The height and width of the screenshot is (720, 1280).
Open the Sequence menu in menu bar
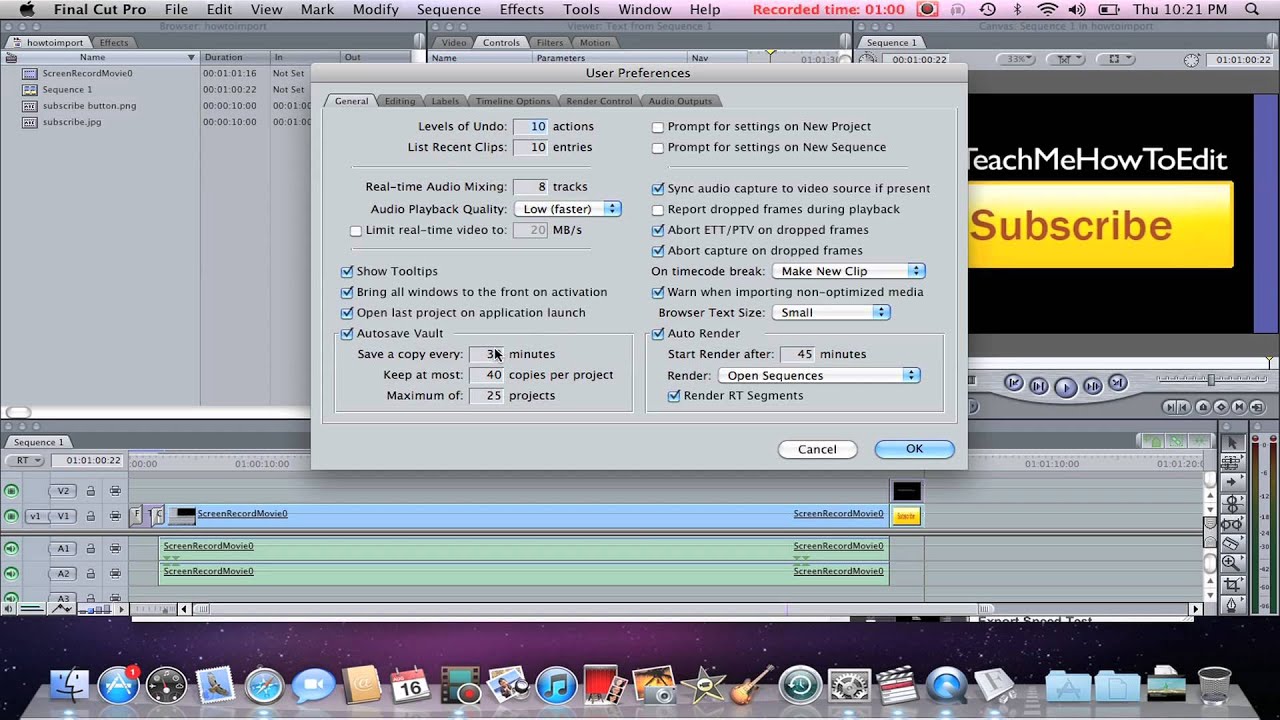pyautogui.click(x=449, y=9)
